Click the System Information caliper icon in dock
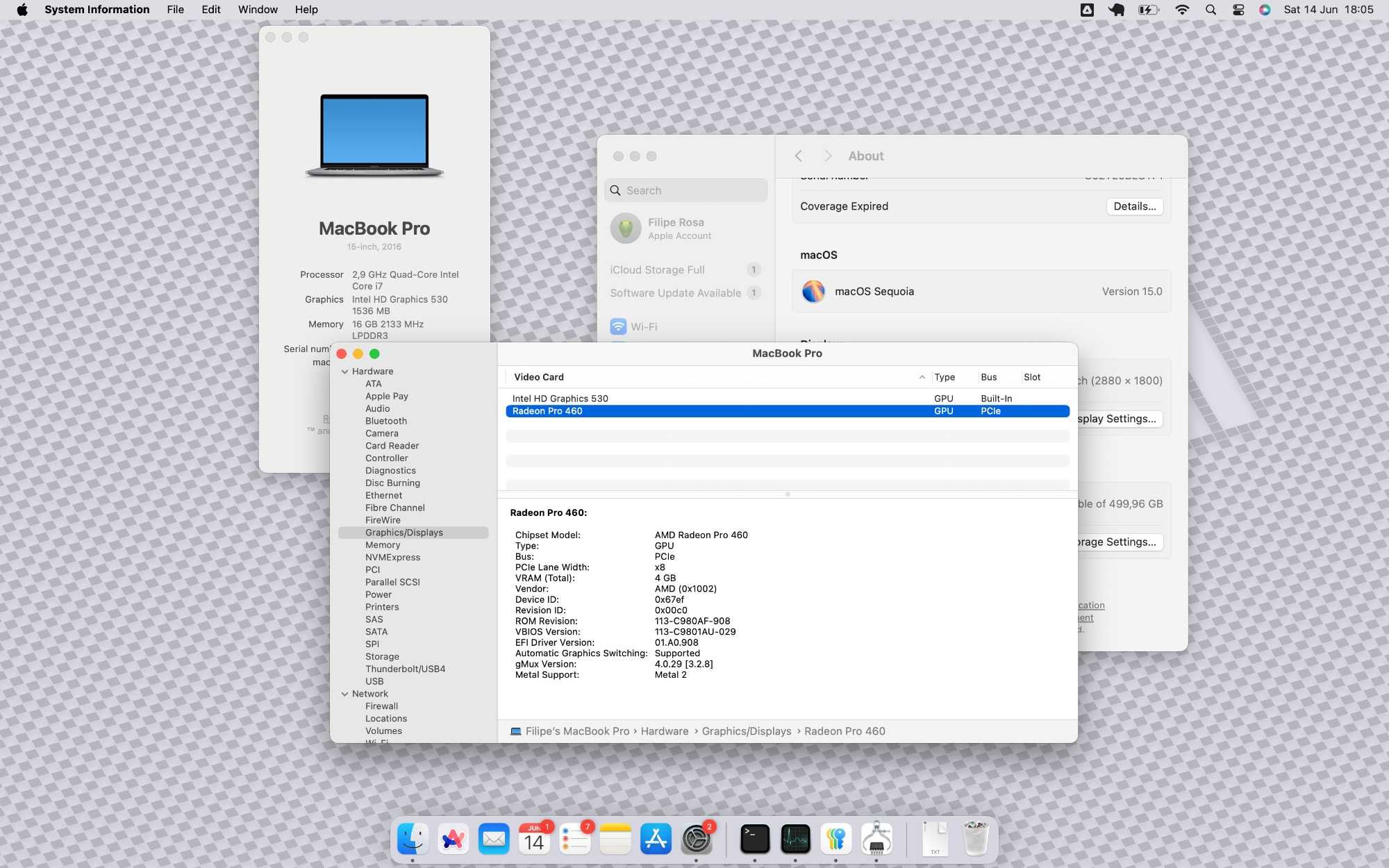 (x=876, y=839)
